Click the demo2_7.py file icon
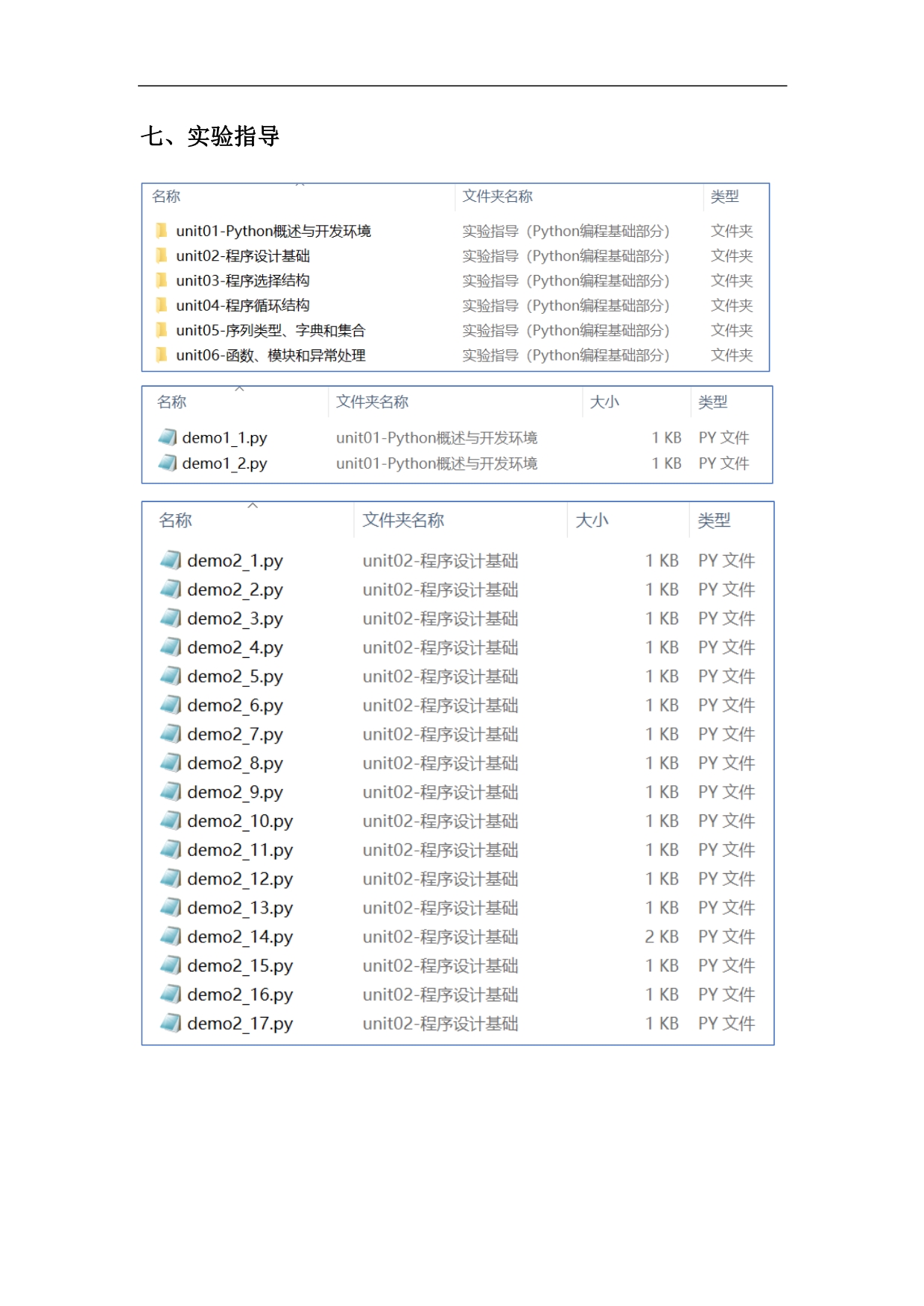This screenshot has height=1306, width=924. 171,734
